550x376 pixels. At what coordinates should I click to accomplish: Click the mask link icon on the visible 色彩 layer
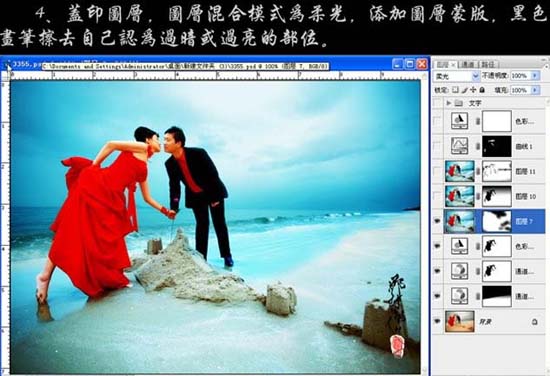[x=477, y=246]
